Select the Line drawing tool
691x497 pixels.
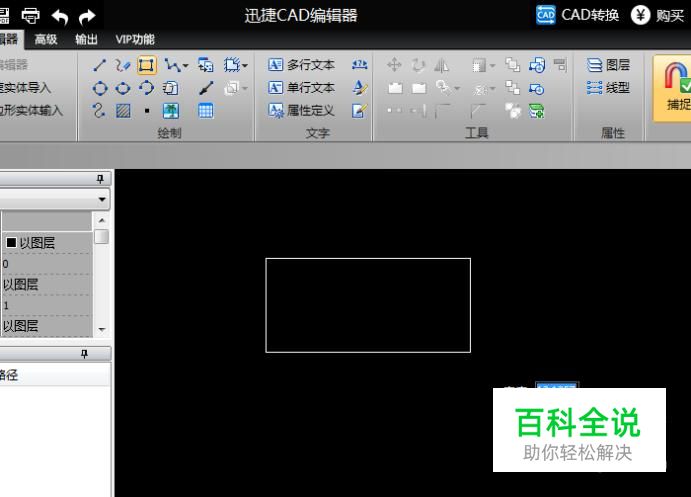[100, 65]
